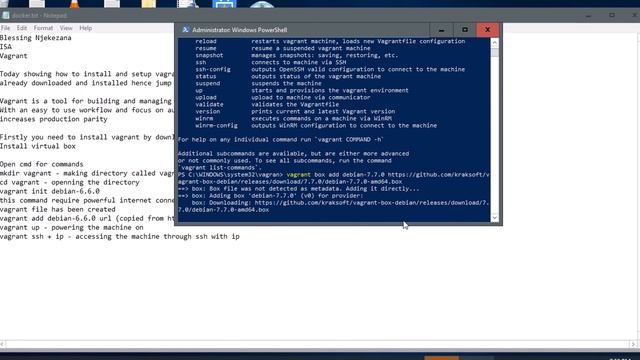Click 'For help on any individual command' line
This screenshot has height=360, width=640.
pyautogui.click(x=281, y=140)
